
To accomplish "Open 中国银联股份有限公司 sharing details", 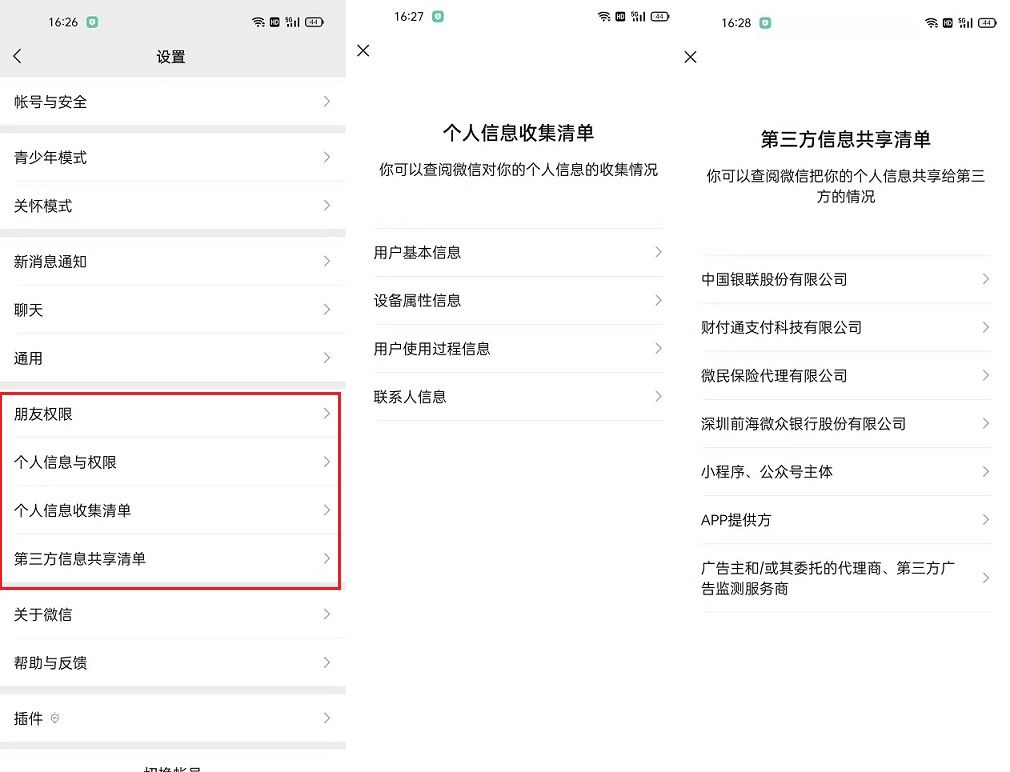I will point(846,279).
